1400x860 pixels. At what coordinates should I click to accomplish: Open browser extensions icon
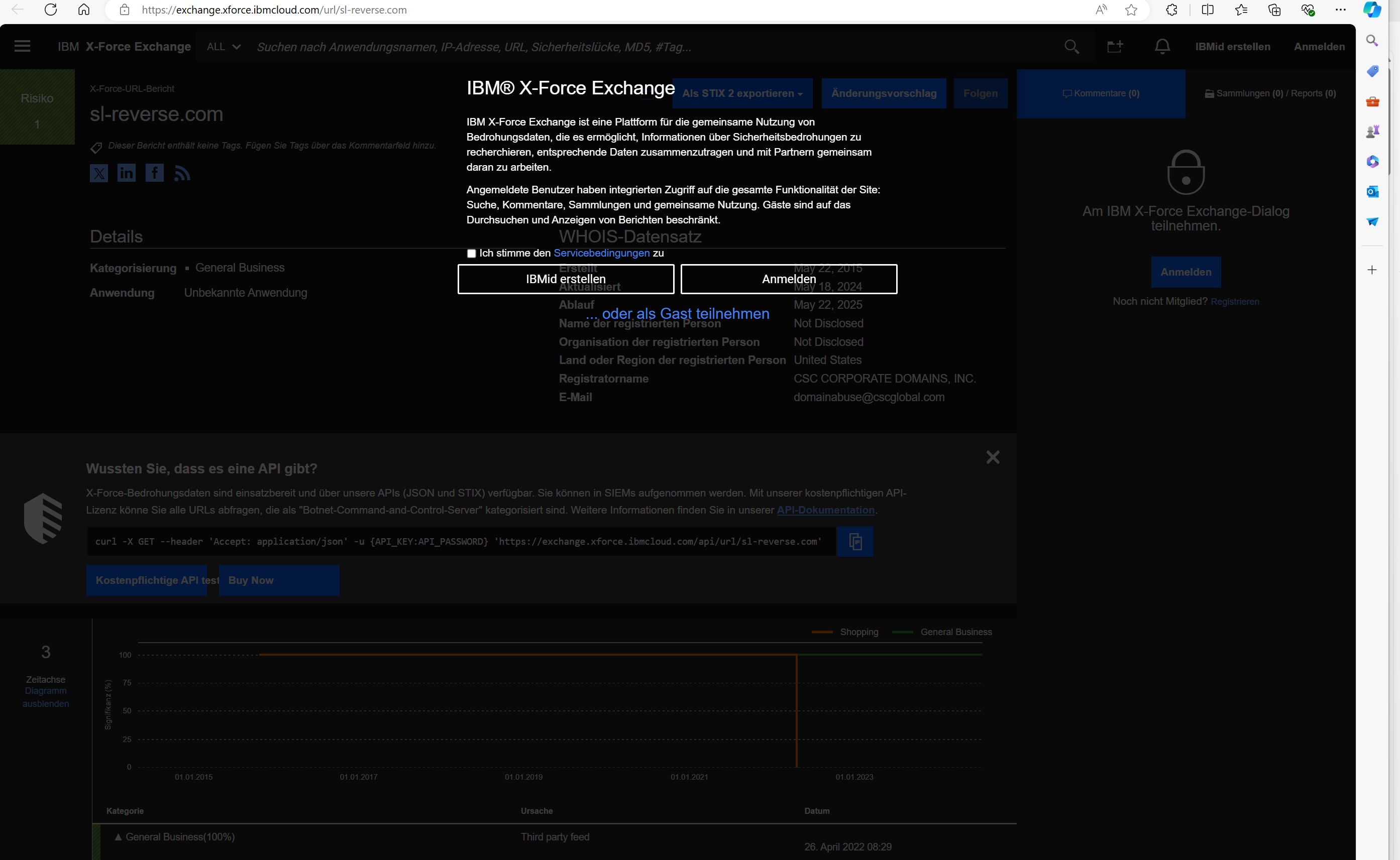coord(1171,10)
